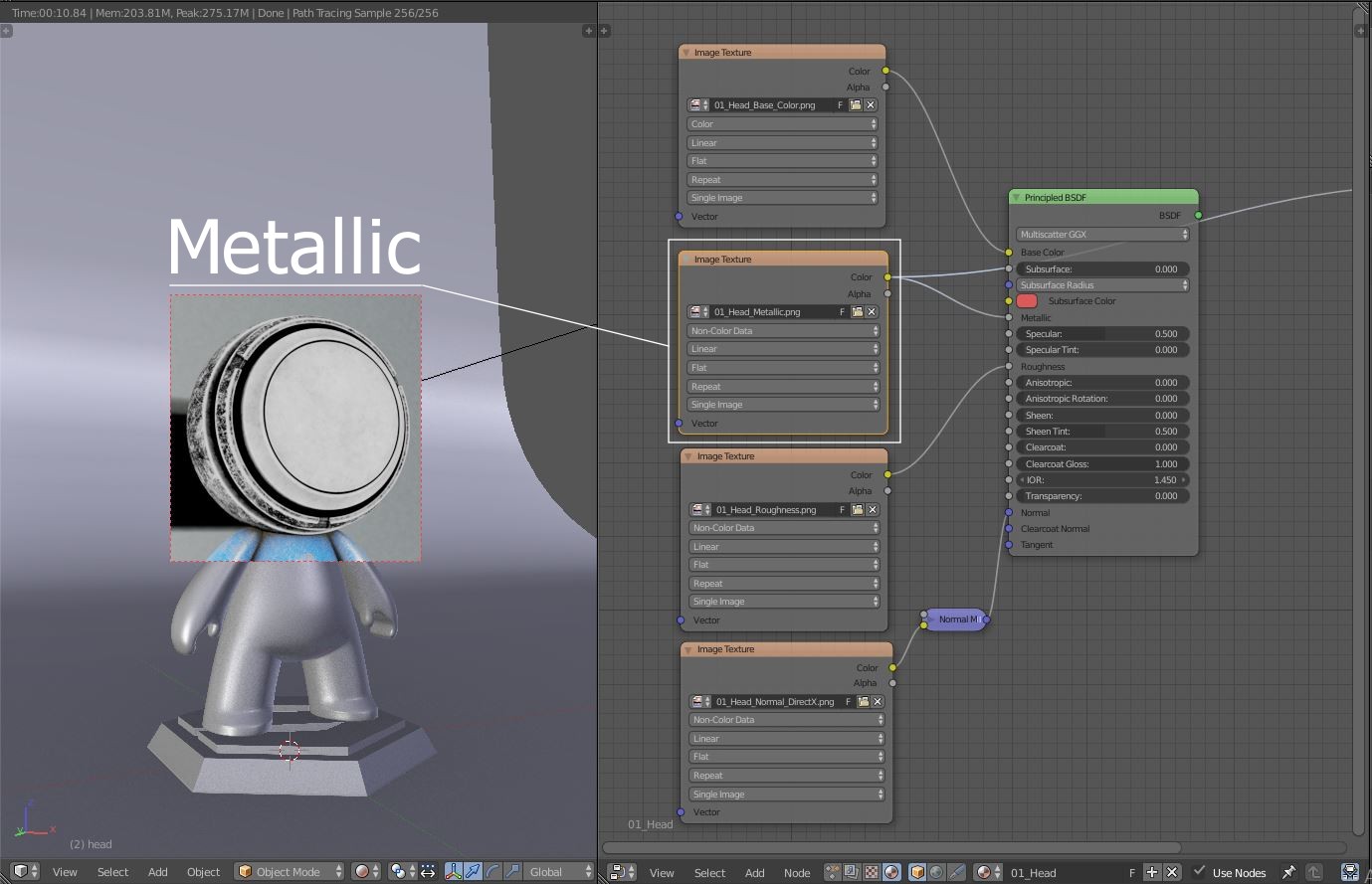The image size is (1372, 884).
Task: Open the Node menu in node editor
Action: pos(796,872)
